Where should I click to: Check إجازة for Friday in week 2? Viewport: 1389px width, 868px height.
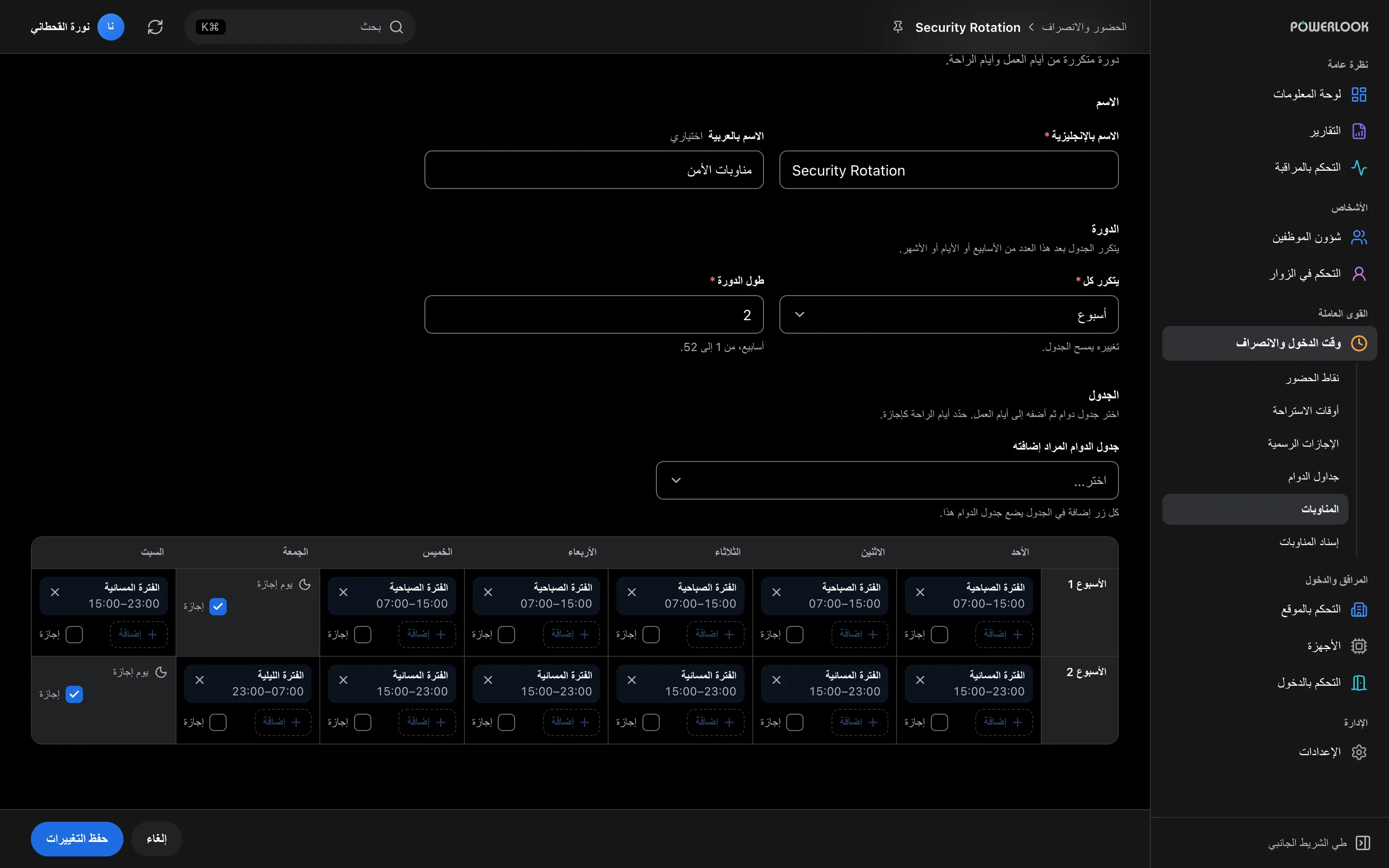click(x=218, y=722)
